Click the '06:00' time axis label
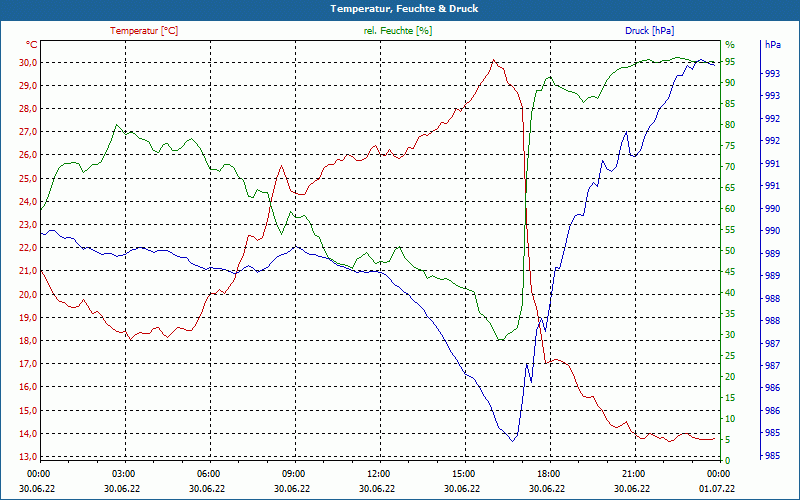This screenshot has width=800, height=500. tap(208, 473)
